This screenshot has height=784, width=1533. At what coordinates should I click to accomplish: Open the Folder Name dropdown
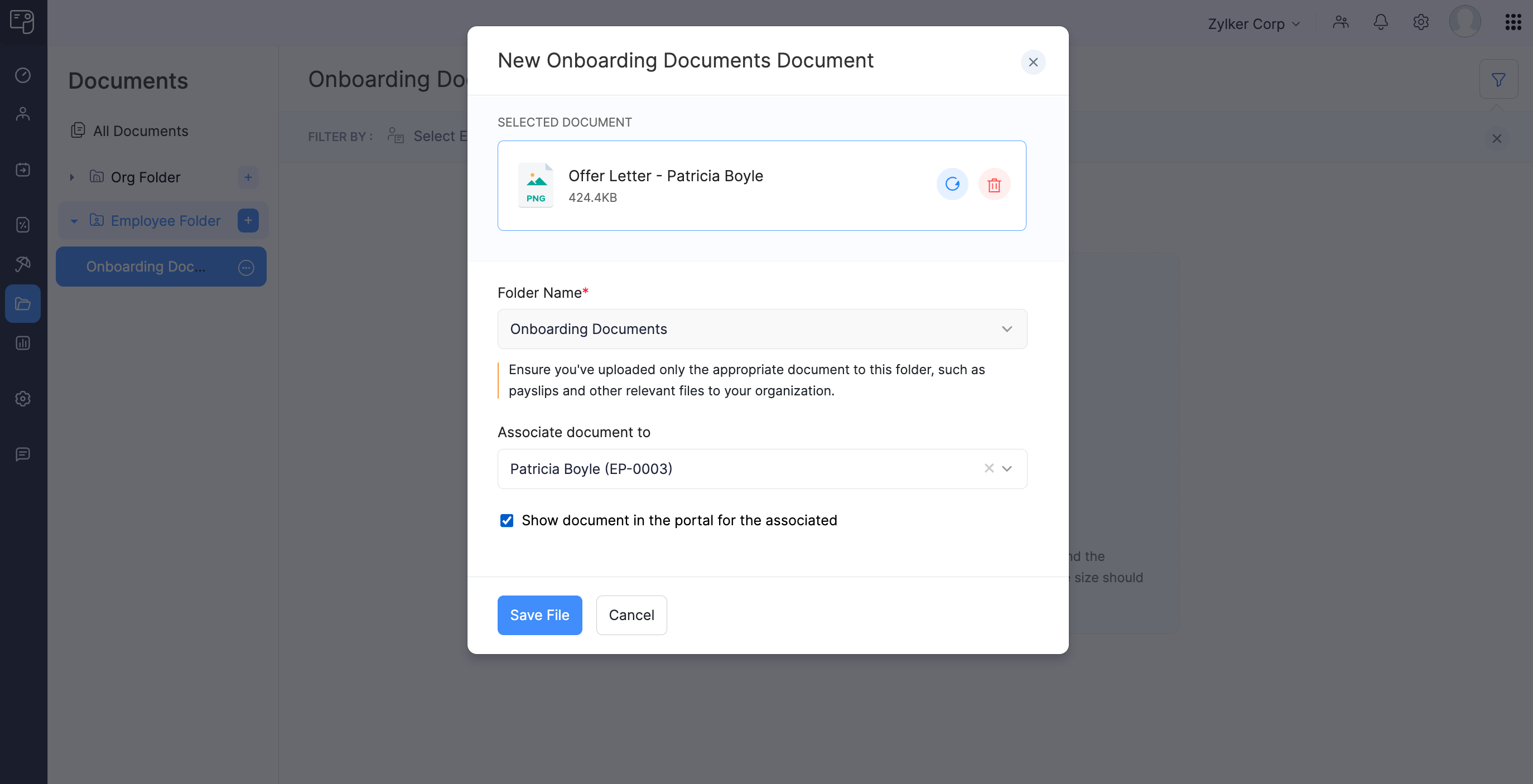pos(1006,329)
